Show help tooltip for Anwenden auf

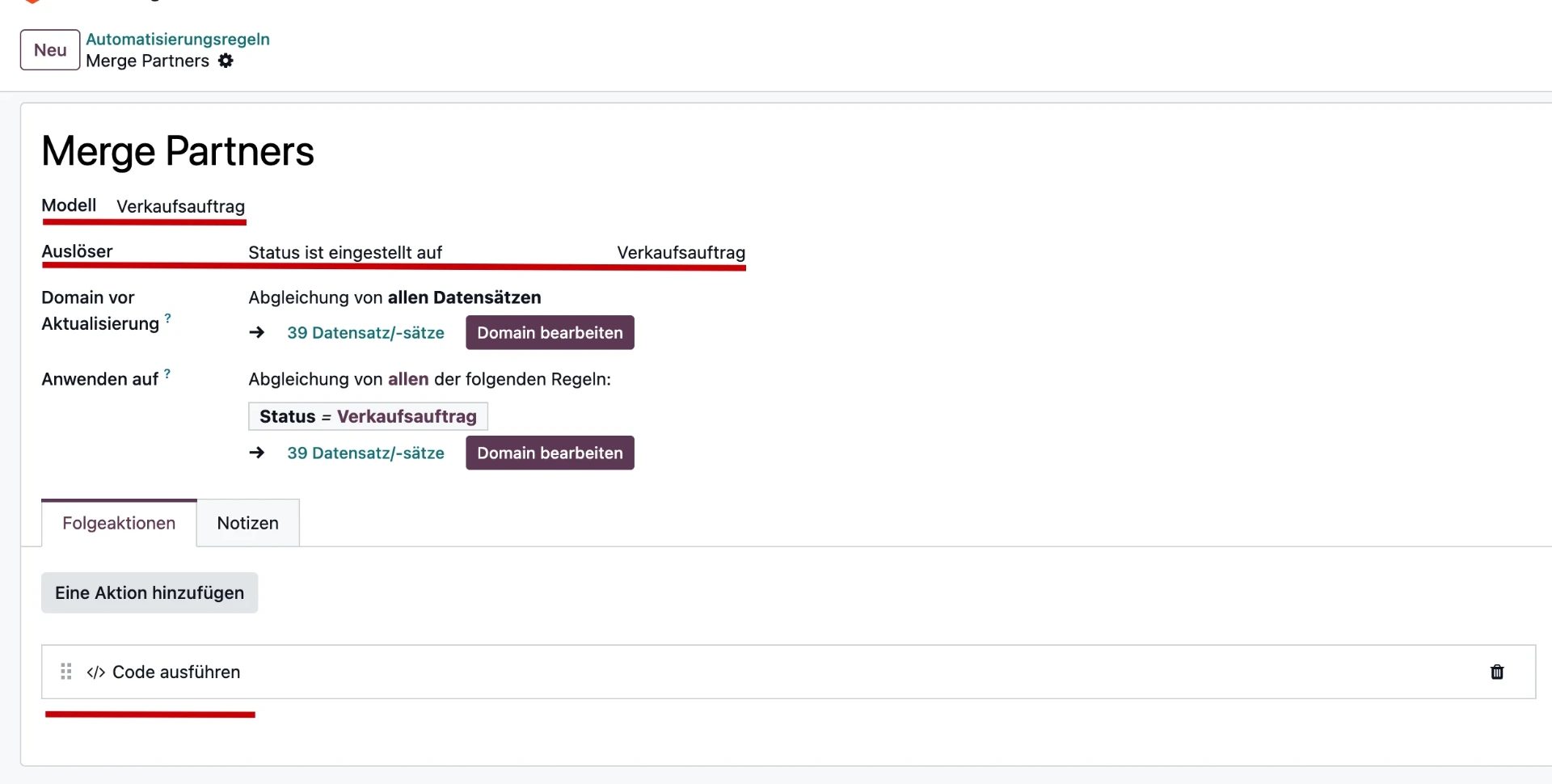167,374
